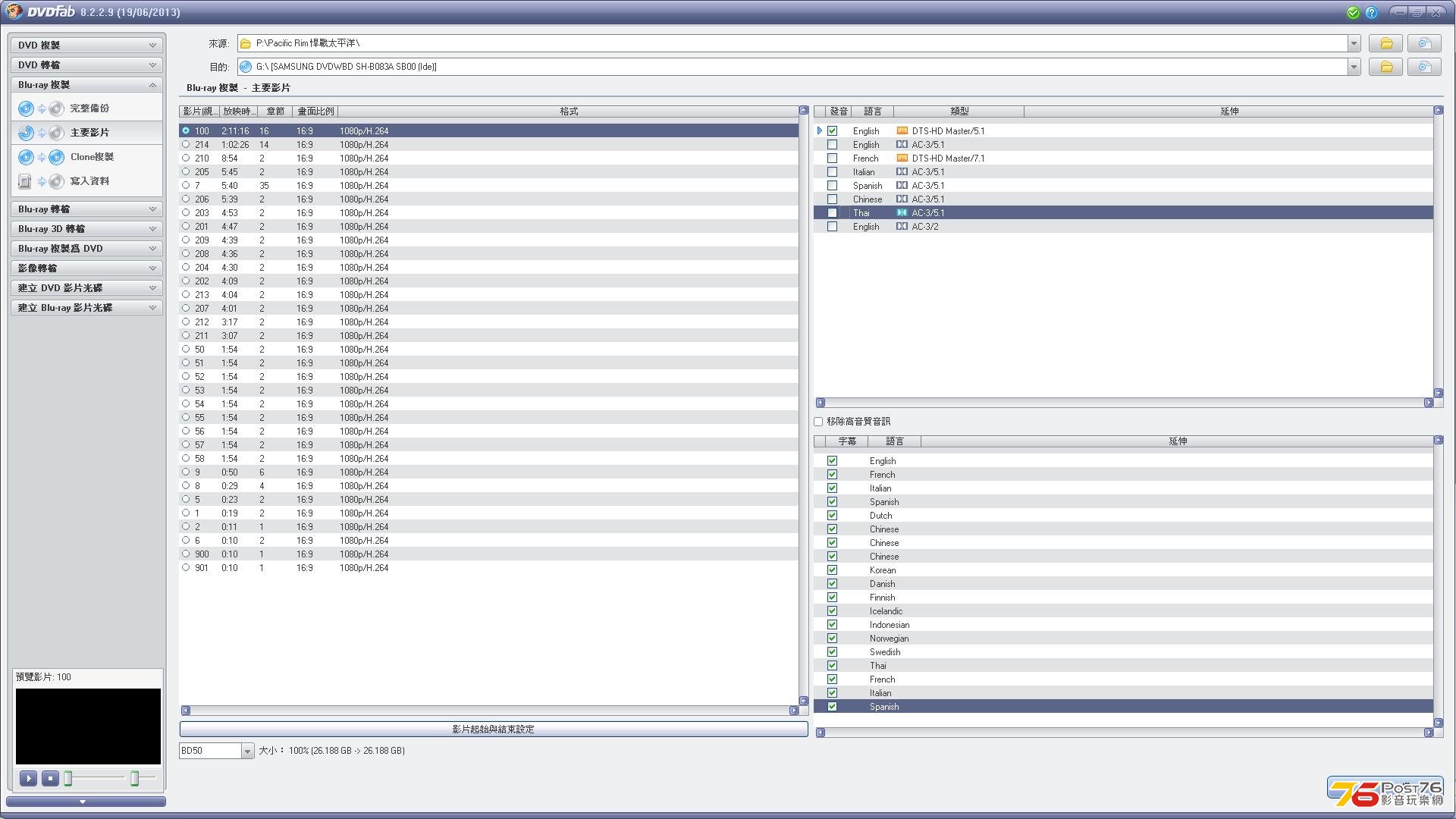Sort titles by 格式 column header
Image resolution: width=1456 pixels, height=819 pixels.
(x=569, y=111)
